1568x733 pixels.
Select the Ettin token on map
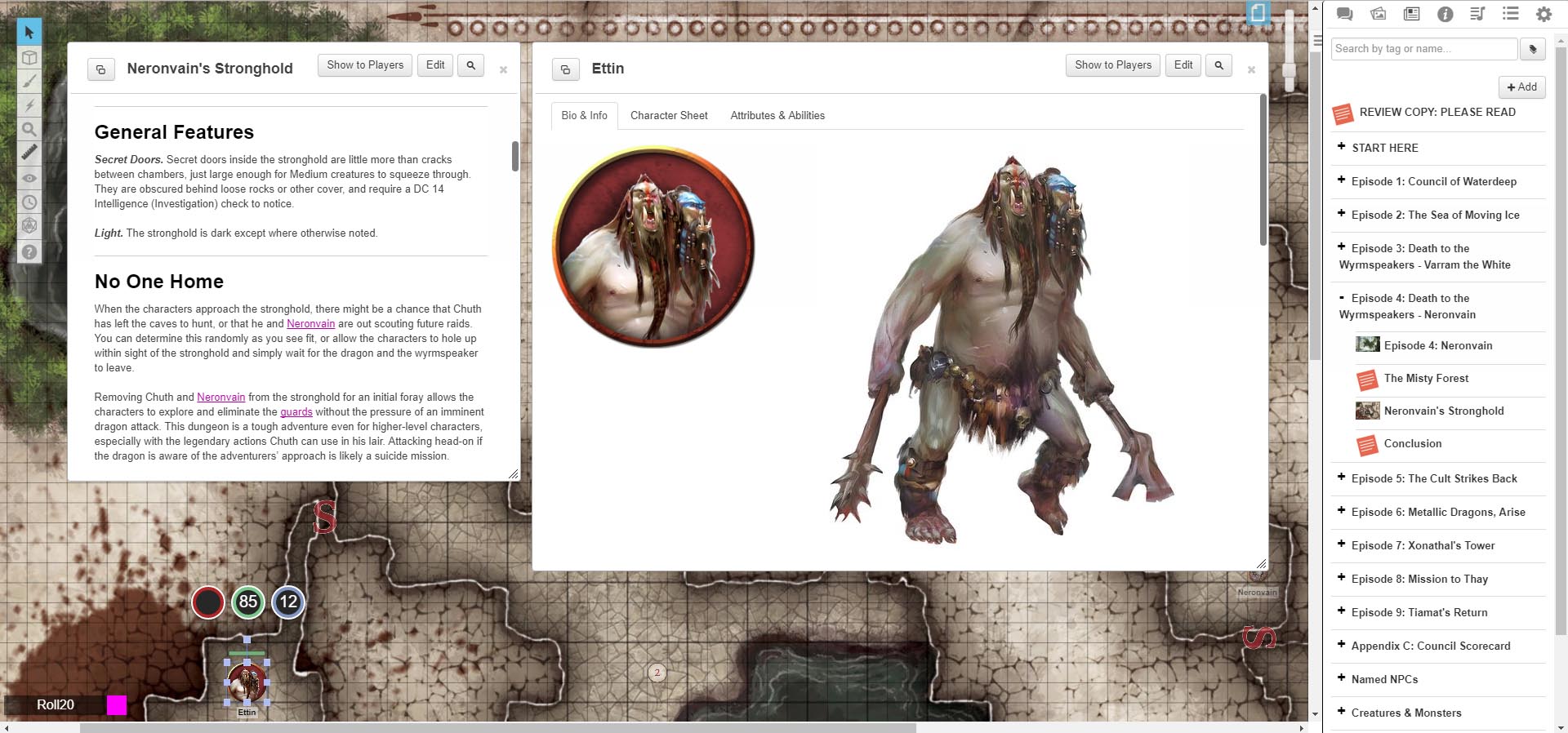247,682
